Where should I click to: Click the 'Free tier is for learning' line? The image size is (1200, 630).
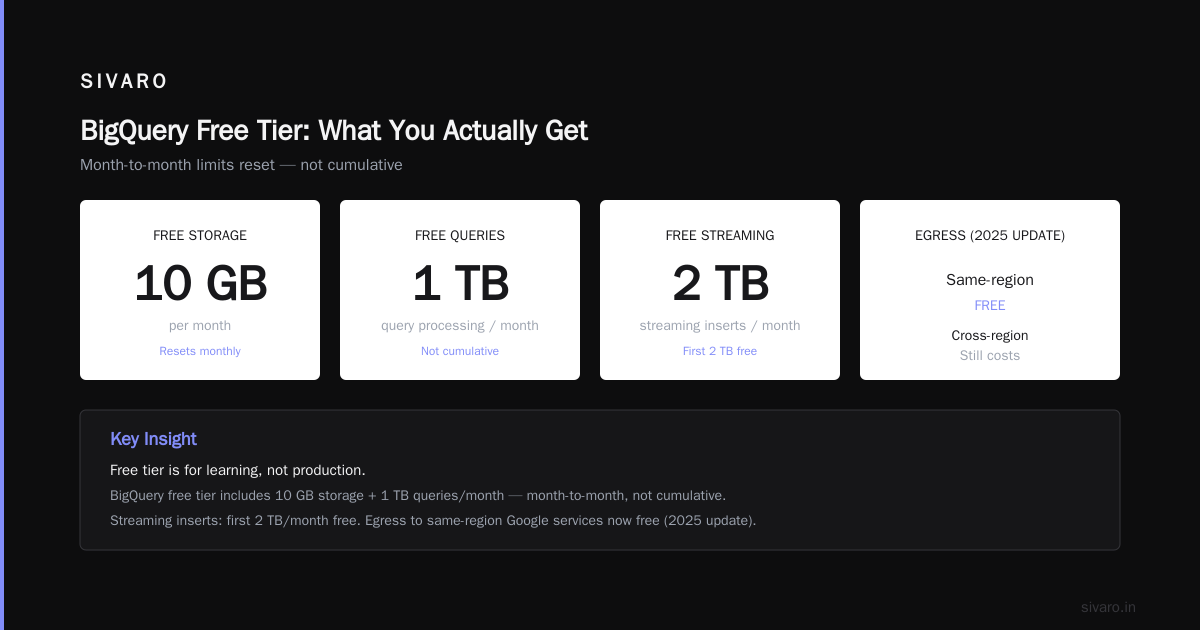[x=238, y=470]
